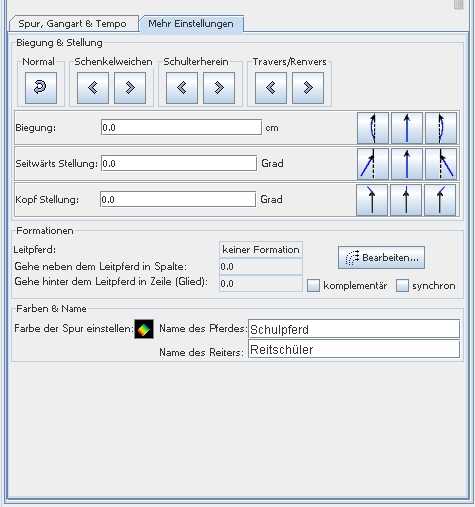The height and width of the screenshot is (507, 475).
Task: Toggle the synchron checkbox
Action: [402, 286]
